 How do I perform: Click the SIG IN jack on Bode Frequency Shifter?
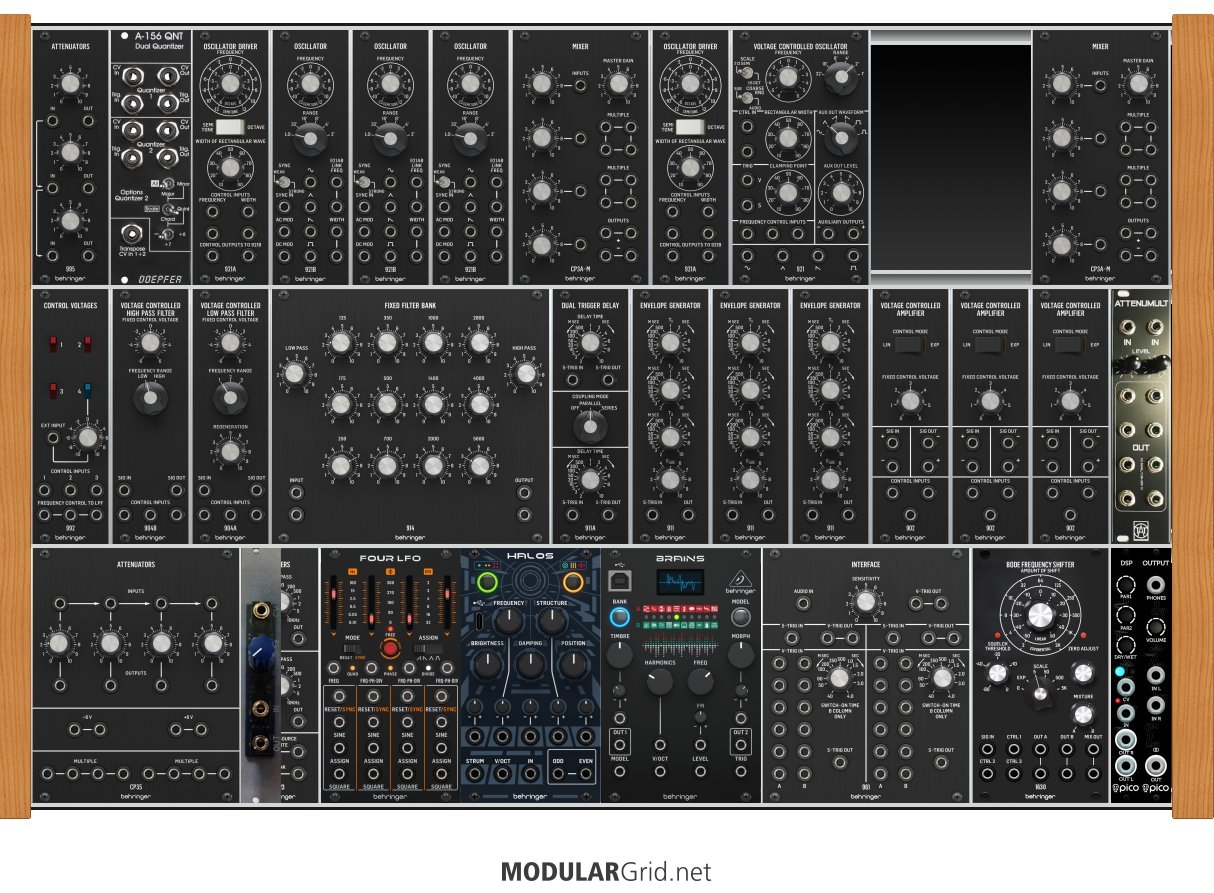pyautogui.click(x=988, y=751)
